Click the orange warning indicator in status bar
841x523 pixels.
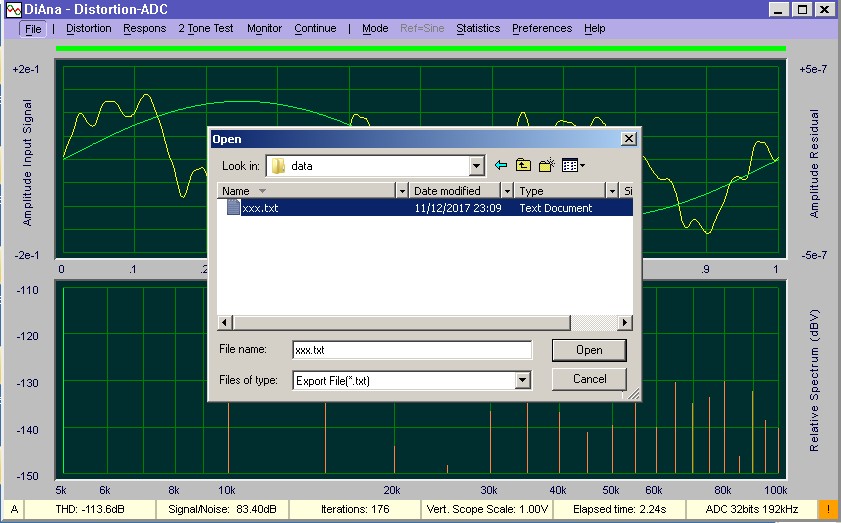click(826, 509)
